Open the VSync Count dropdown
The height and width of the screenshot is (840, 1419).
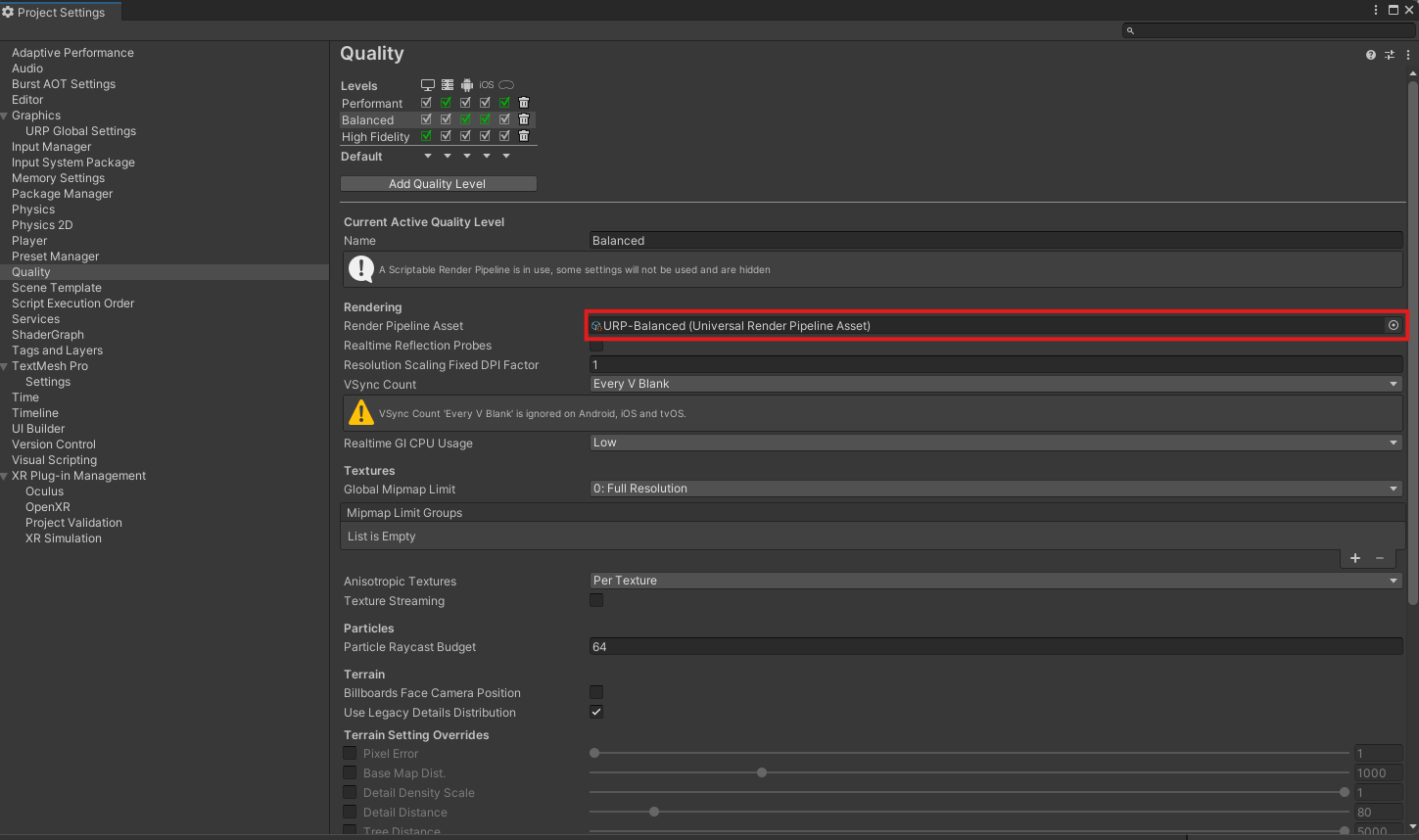tap(995, 384)
